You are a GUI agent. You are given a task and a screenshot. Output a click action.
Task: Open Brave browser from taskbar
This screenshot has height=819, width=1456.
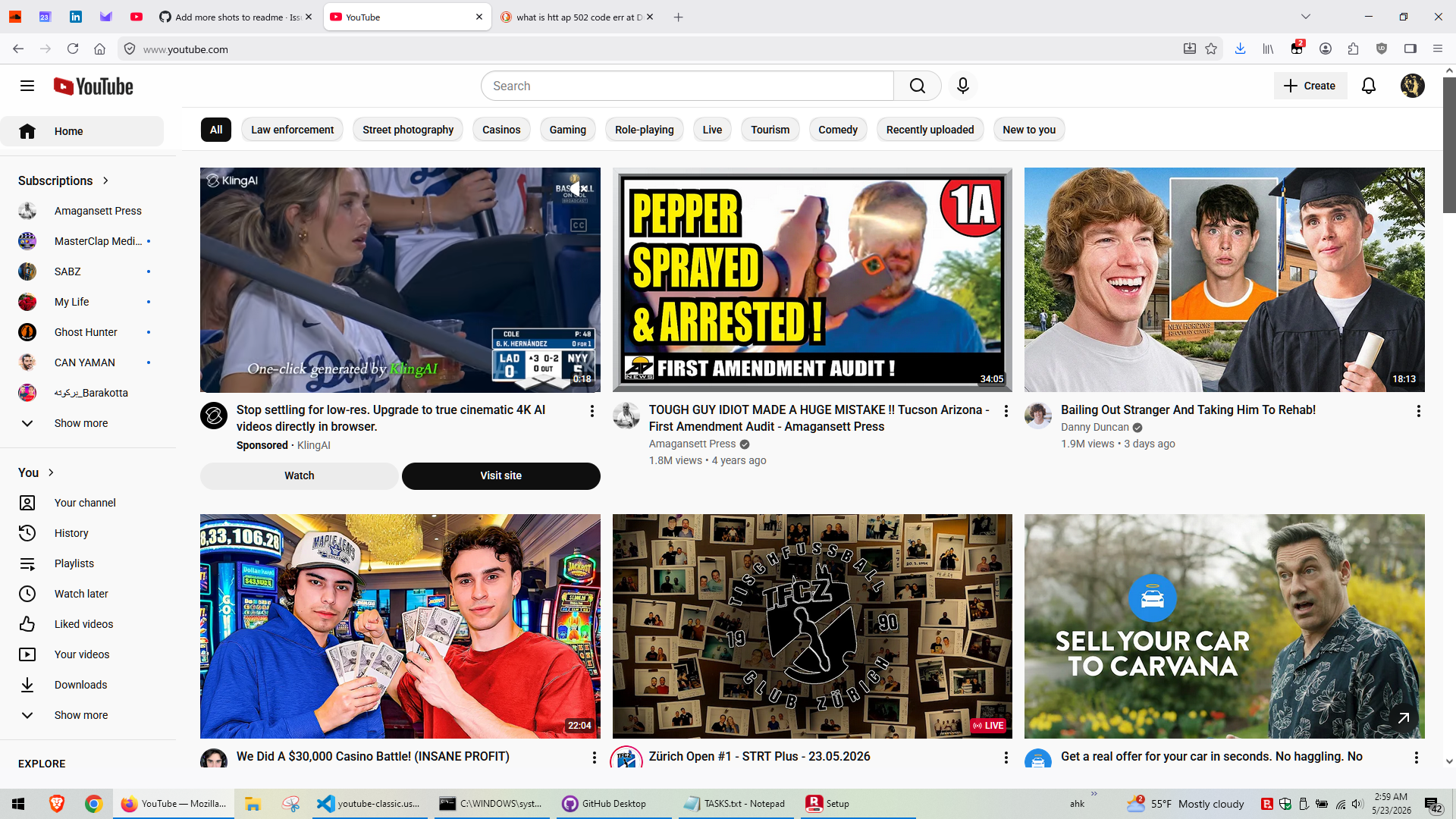click(57, 804)
